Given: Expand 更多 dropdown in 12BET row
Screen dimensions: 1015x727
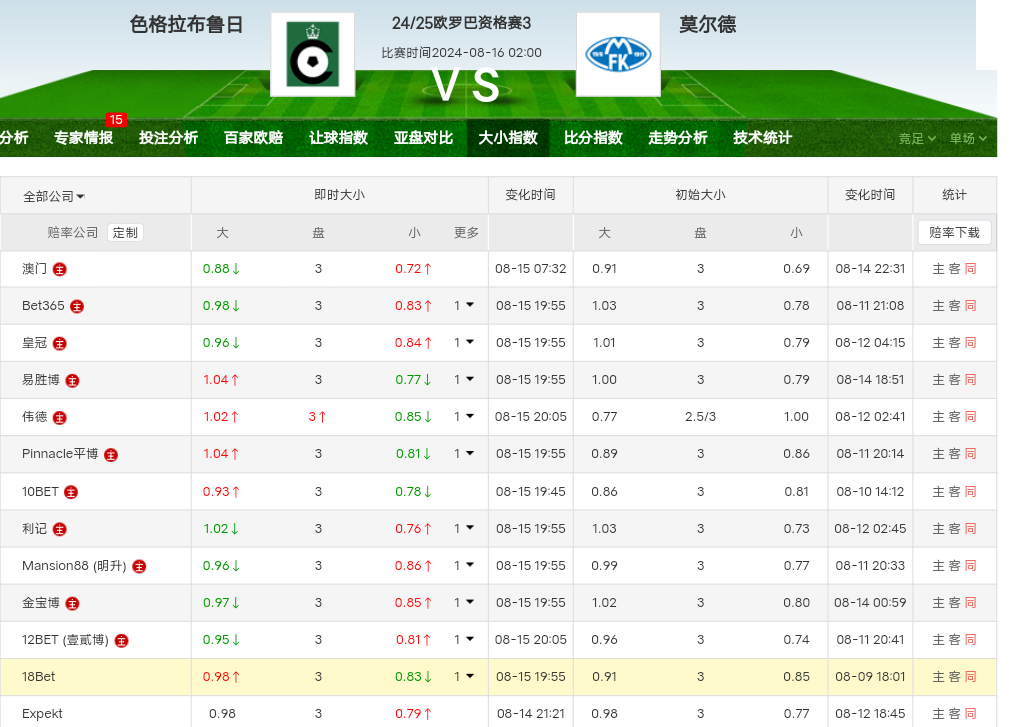Looking at the screenshot, I should point(464,639).
